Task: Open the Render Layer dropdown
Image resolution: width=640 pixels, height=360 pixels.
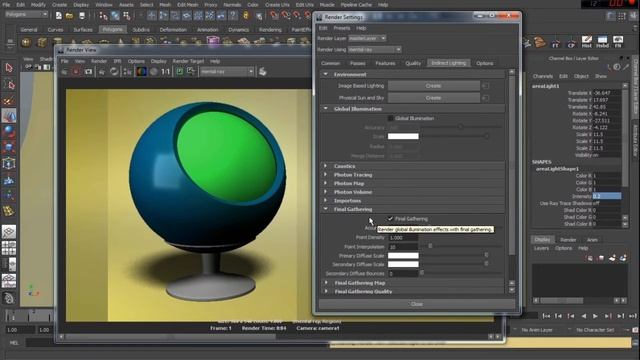Action: tap(367, 38)
